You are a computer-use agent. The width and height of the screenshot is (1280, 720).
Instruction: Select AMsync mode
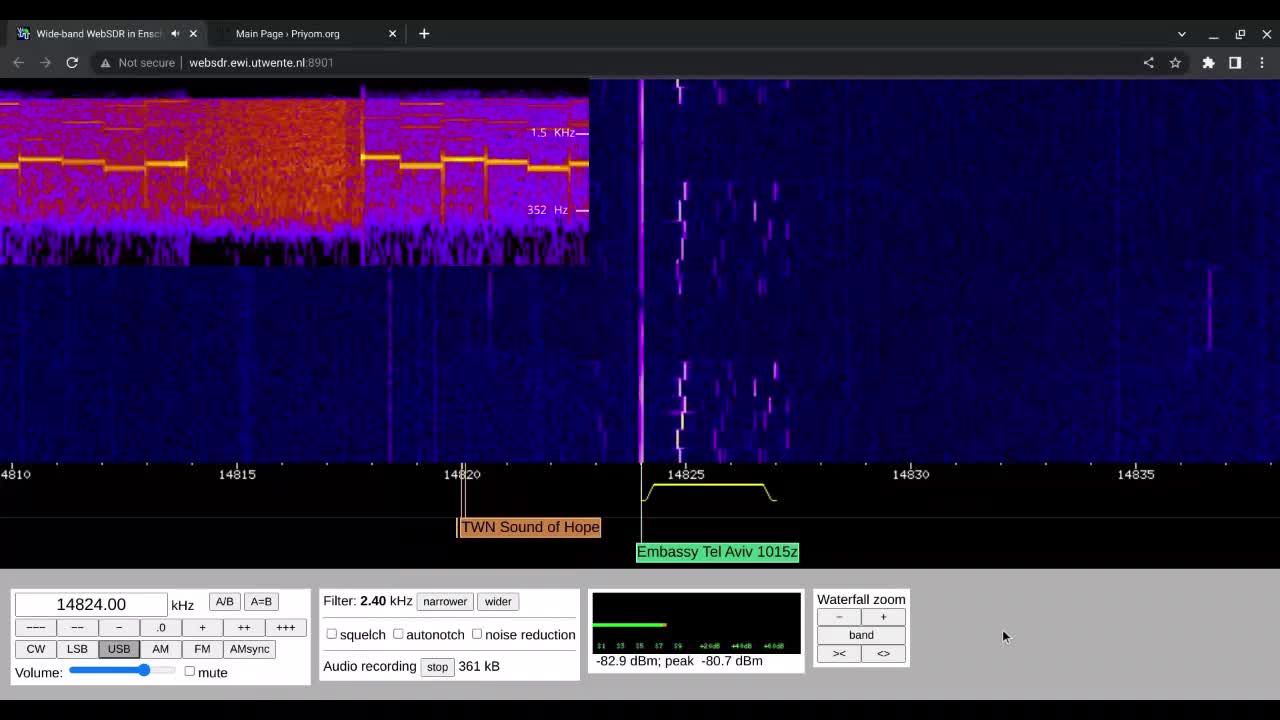(249, 649)
